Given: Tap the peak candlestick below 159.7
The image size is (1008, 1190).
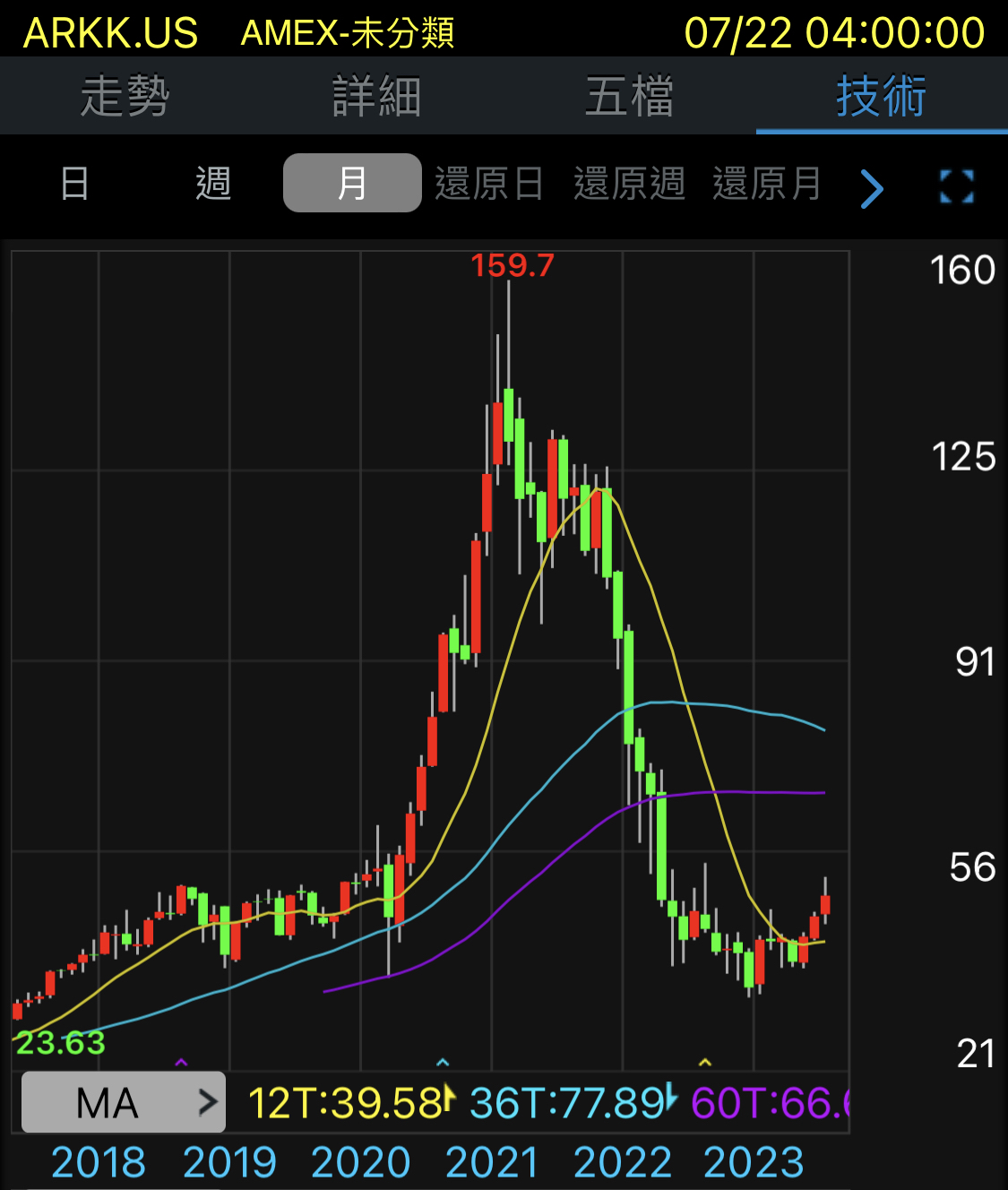Looking at the screenshot, I should click(509, 415).
